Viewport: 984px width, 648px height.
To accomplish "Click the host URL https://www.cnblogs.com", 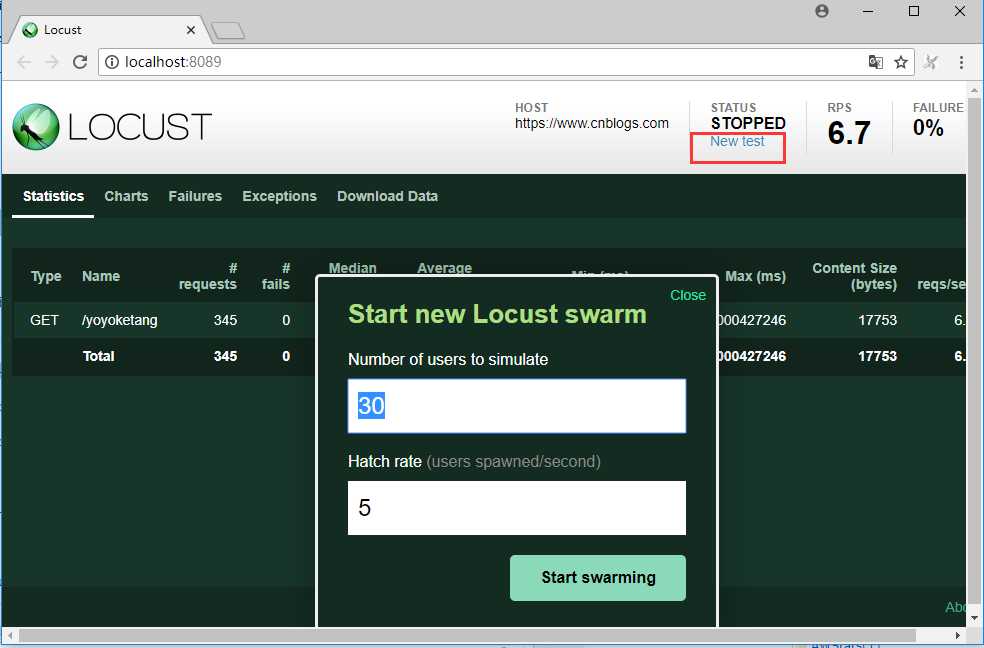I will (592, 124).
